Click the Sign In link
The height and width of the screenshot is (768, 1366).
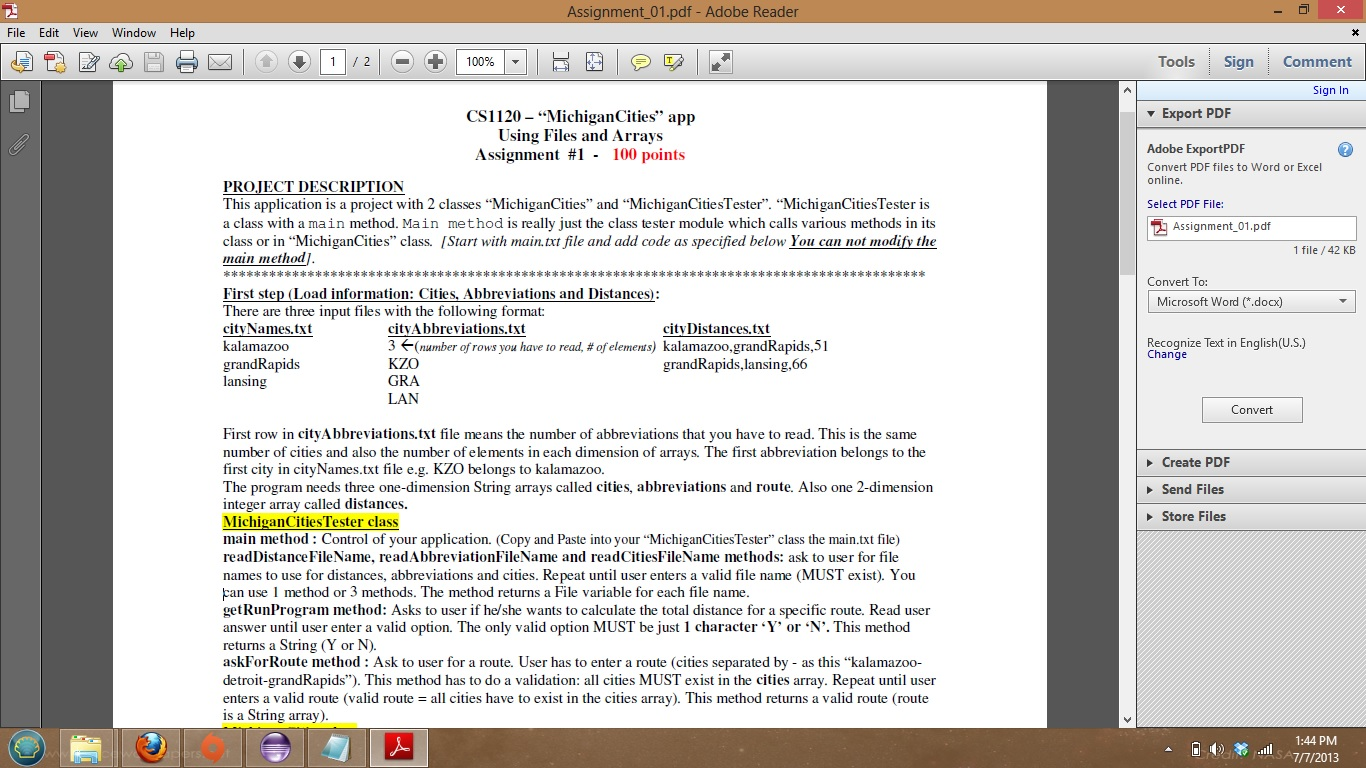pos(1330,90)
